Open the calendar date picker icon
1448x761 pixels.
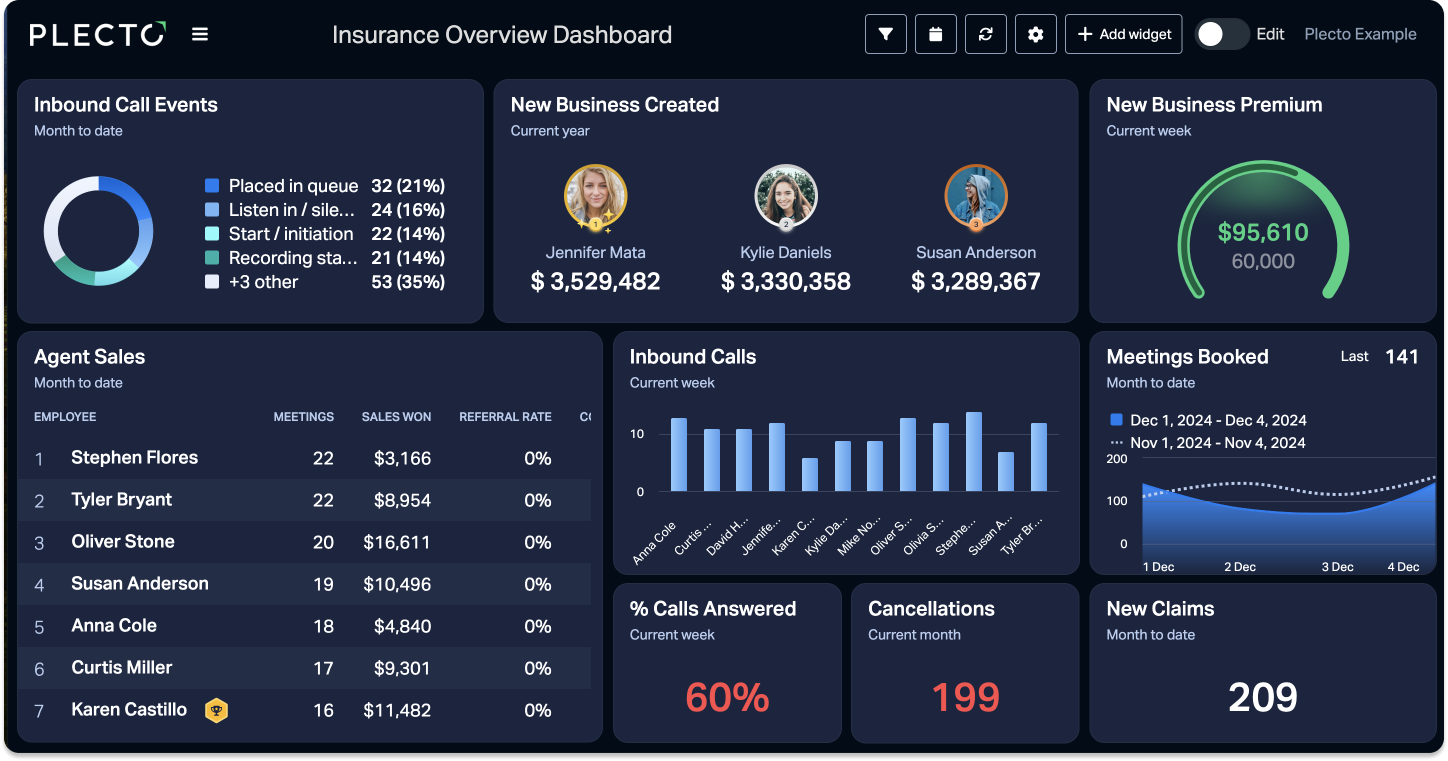coord(936,34)
